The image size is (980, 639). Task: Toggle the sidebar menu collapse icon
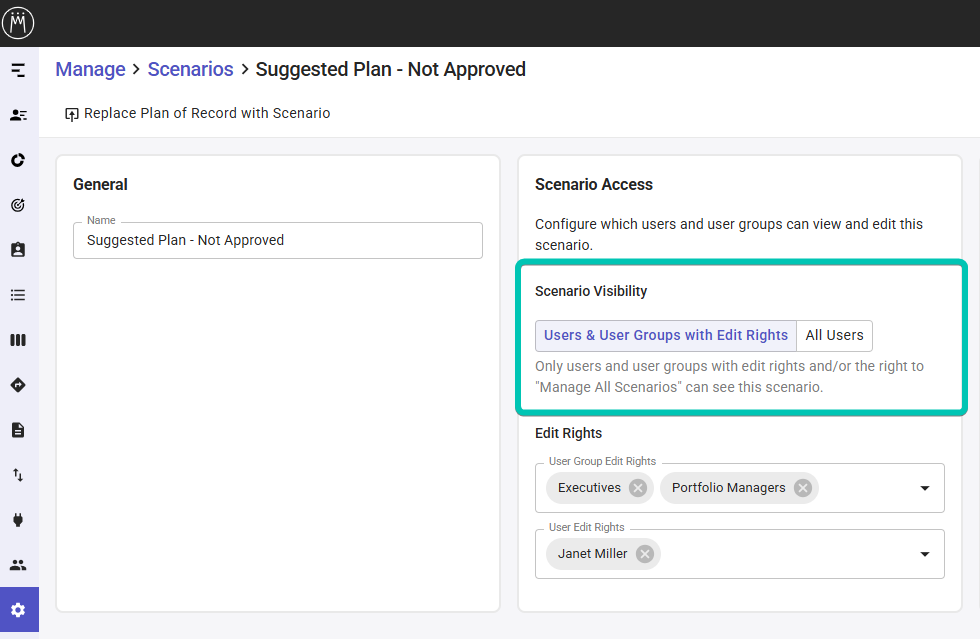tap(18, 70)
